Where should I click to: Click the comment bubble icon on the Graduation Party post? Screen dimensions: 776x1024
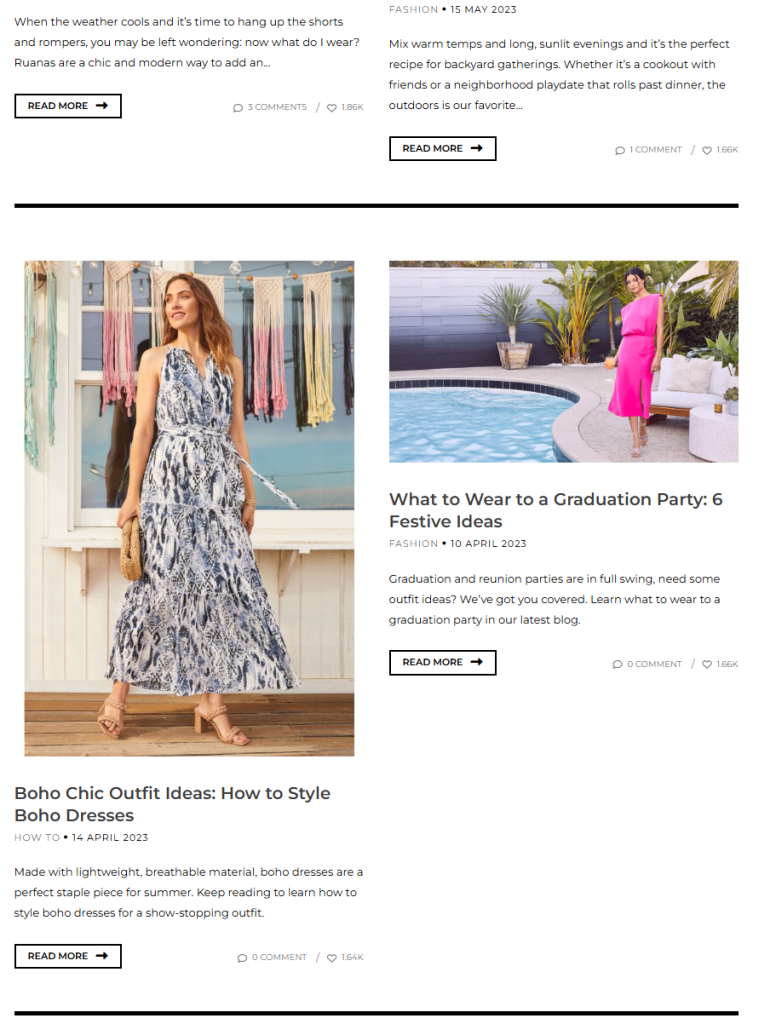pyautogui.click(x=617, y=664)
